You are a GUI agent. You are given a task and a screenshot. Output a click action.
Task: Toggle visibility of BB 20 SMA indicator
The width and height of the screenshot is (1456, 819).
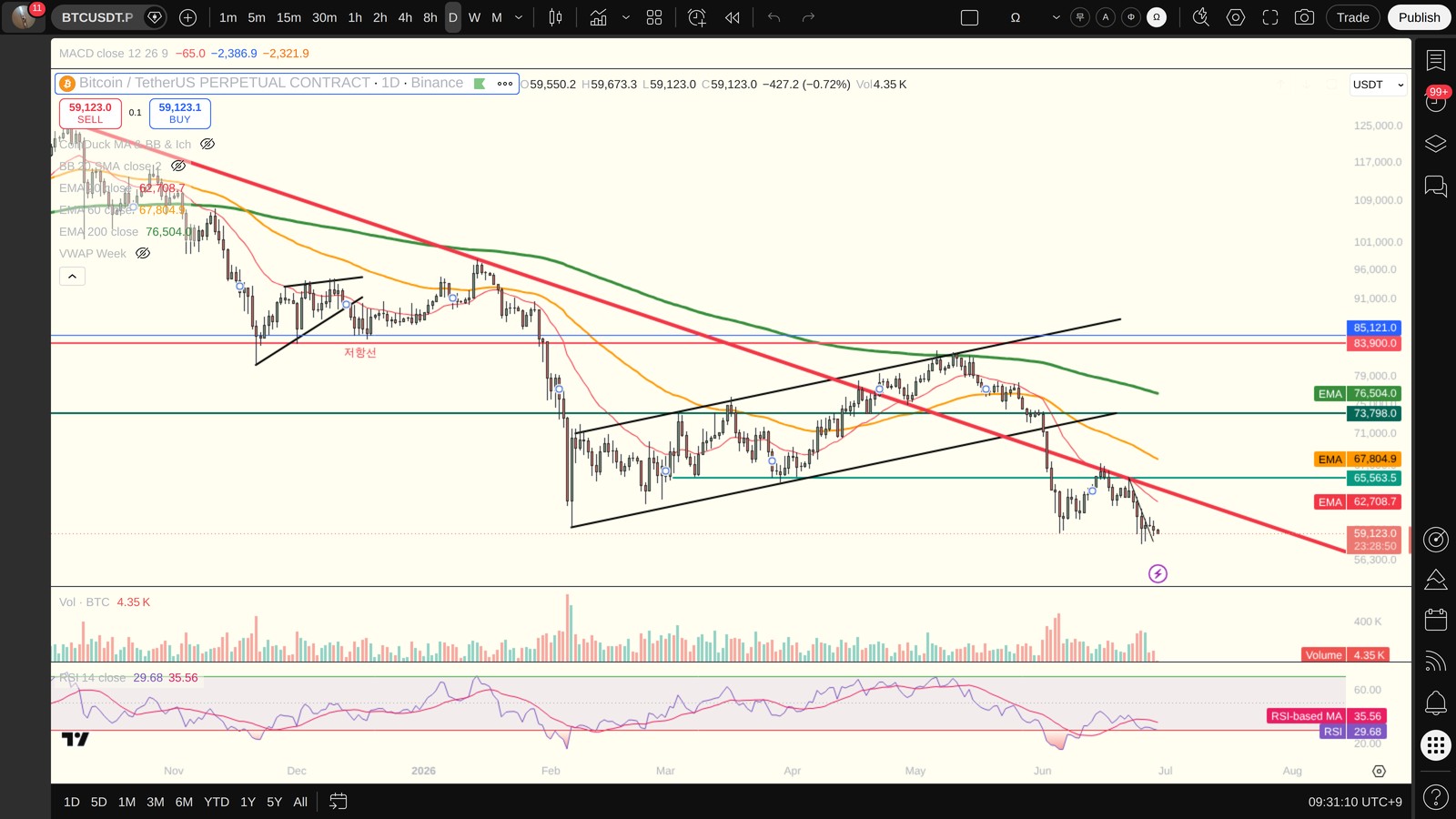pyautogui.click(x=178, y=166)
